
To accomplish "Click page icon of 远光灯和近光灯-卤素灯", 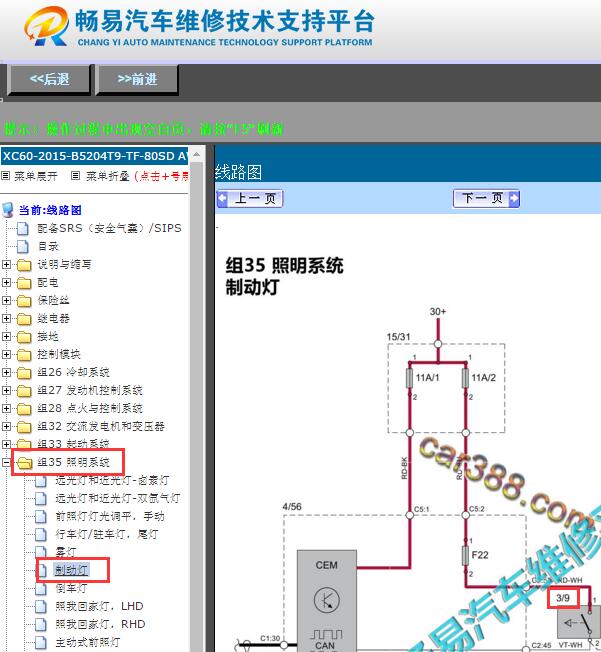I will click(x=41, y=481).
